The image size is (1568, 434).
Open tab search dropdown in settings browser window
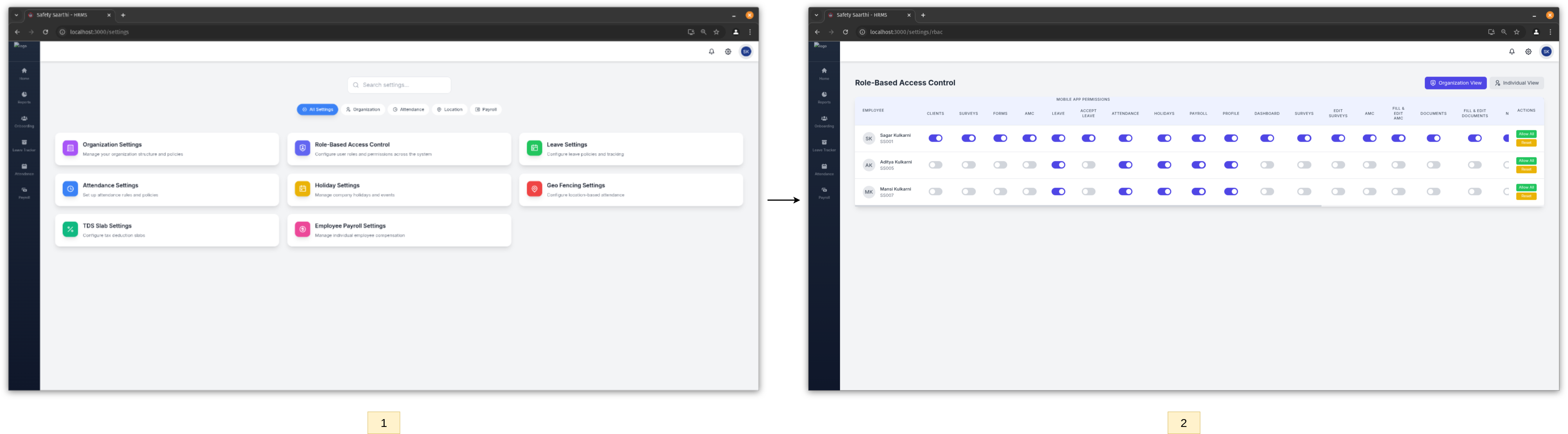16,15
